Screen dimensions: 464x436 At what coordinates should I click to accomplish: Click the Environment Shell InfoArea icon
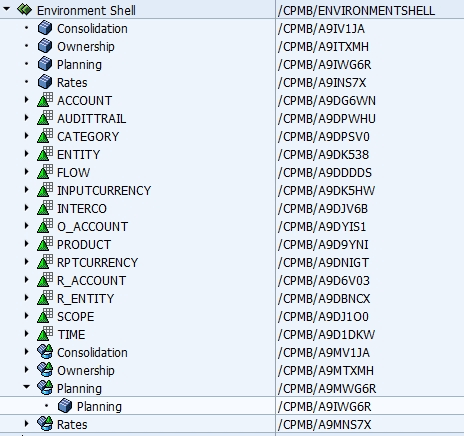pos(24,10)
